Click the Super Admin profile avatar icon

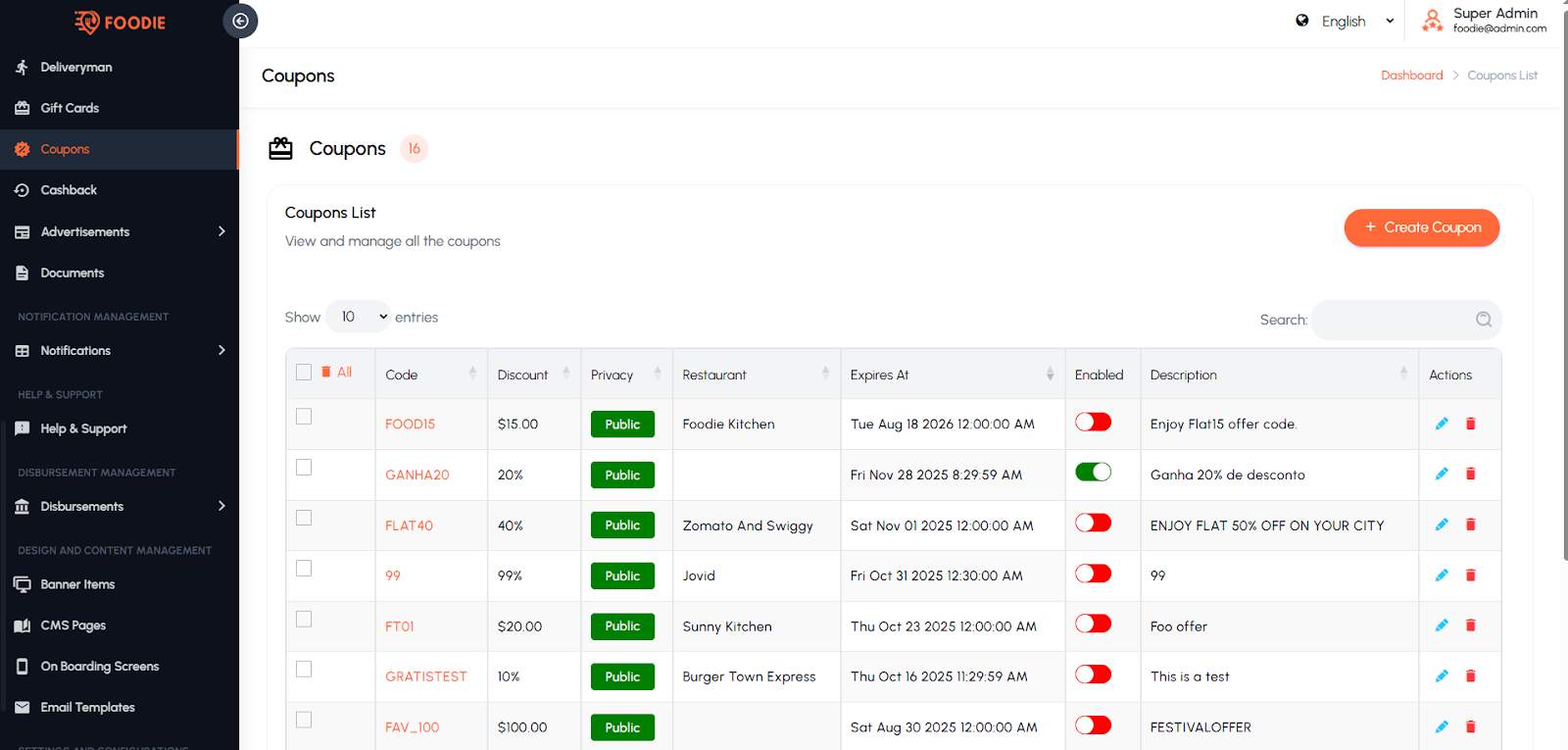tap(1432, 21)
